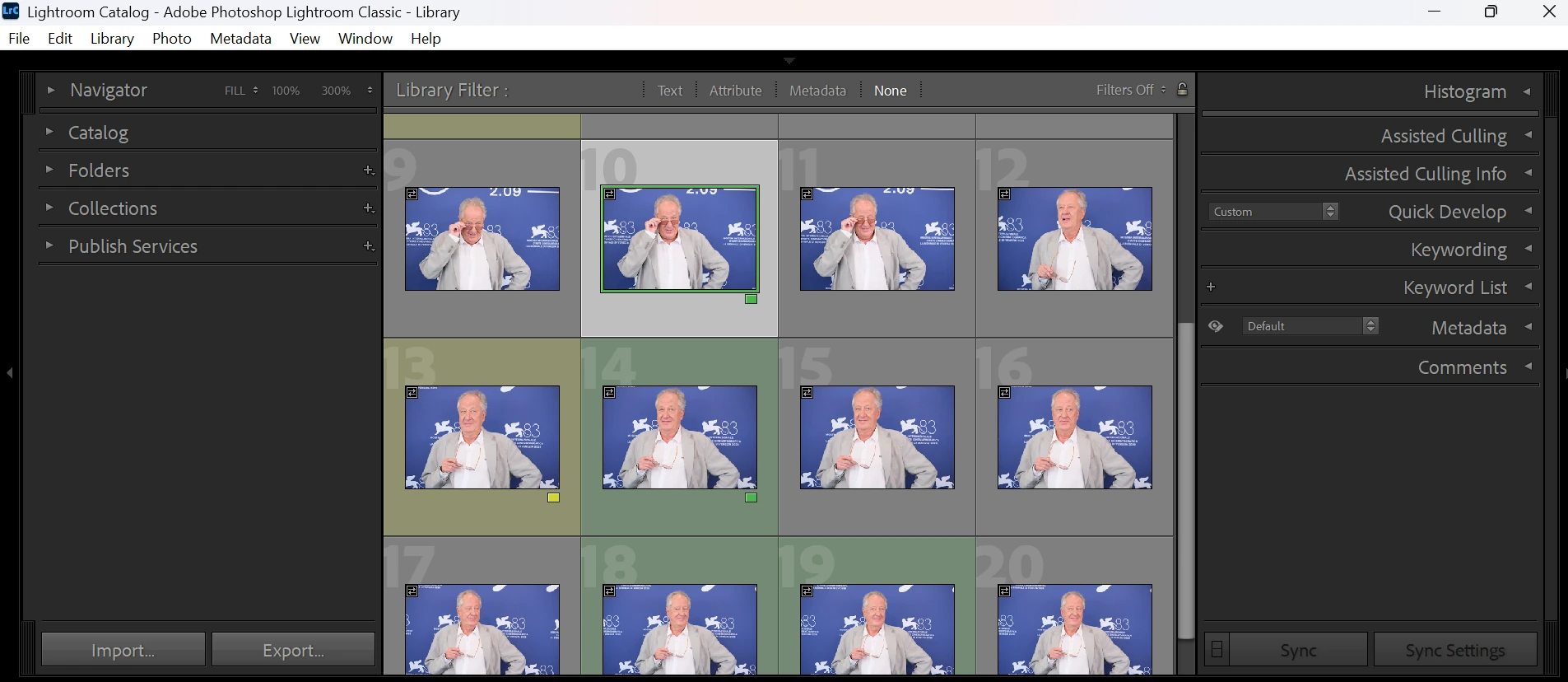Click green color label on photo 10
The height and width of the screenshot is (682, 1568).
(751, 299)
